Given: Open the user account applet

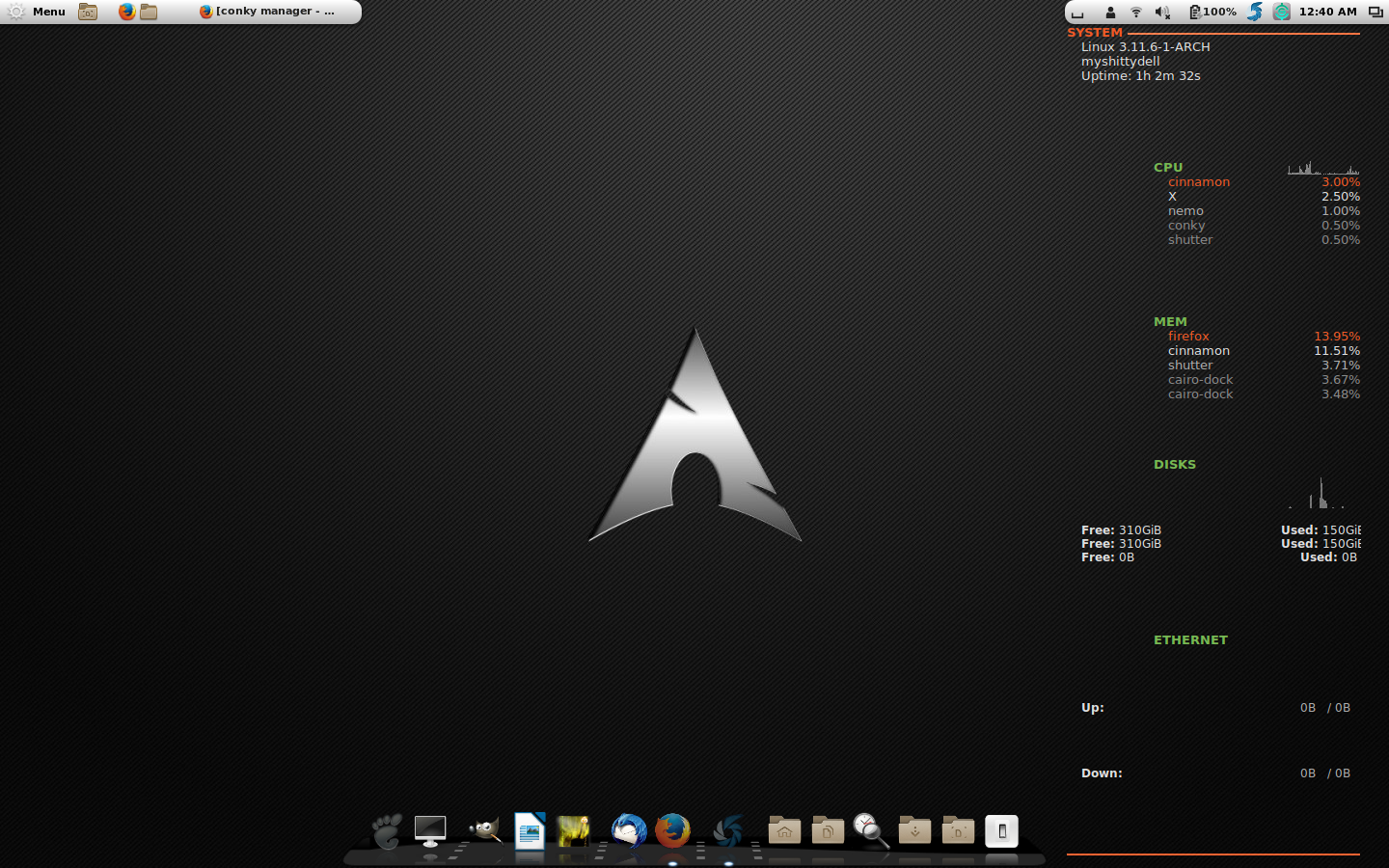Looking at the screenshot, I should click(x=1110, y=13).
